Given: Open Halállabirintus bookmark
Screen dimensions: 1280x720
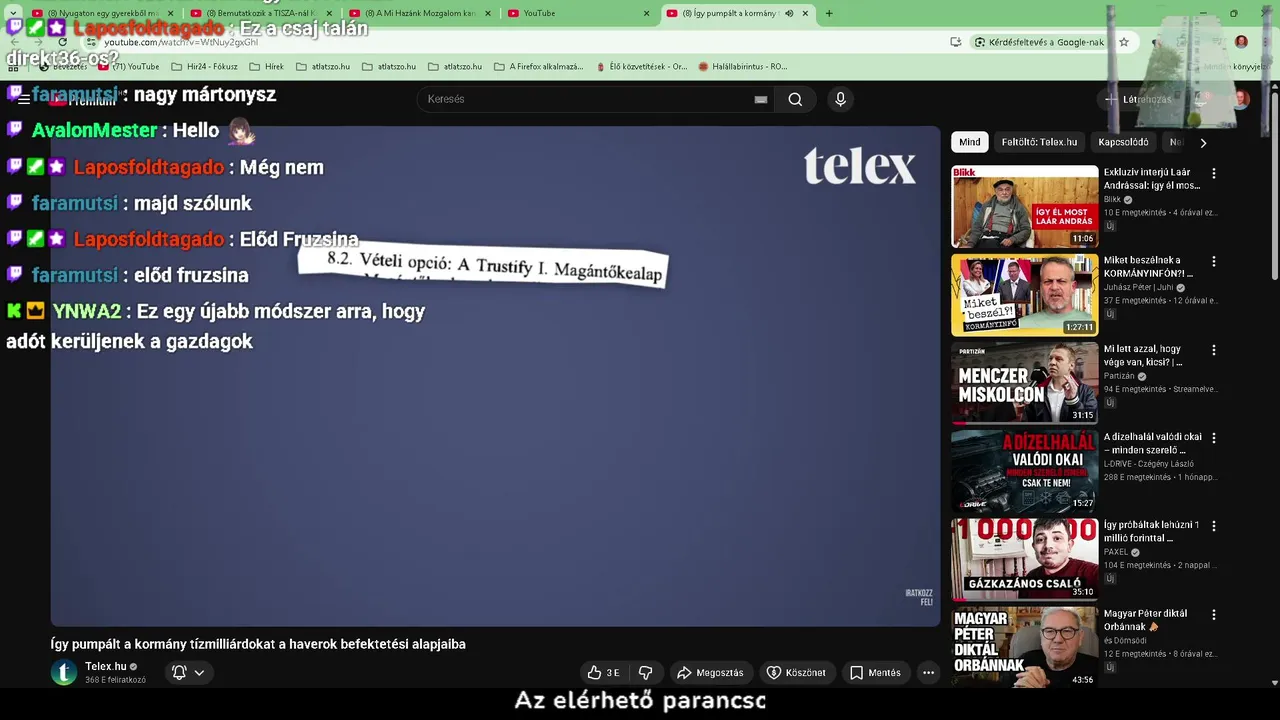Looking at the screenshot, I should pyautogui.click(x=742, y=66).
